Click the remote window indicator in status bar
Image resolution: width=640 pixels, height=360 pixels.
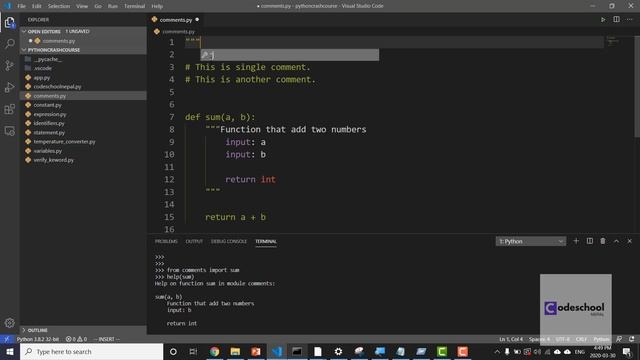click(x=7, y=339)
